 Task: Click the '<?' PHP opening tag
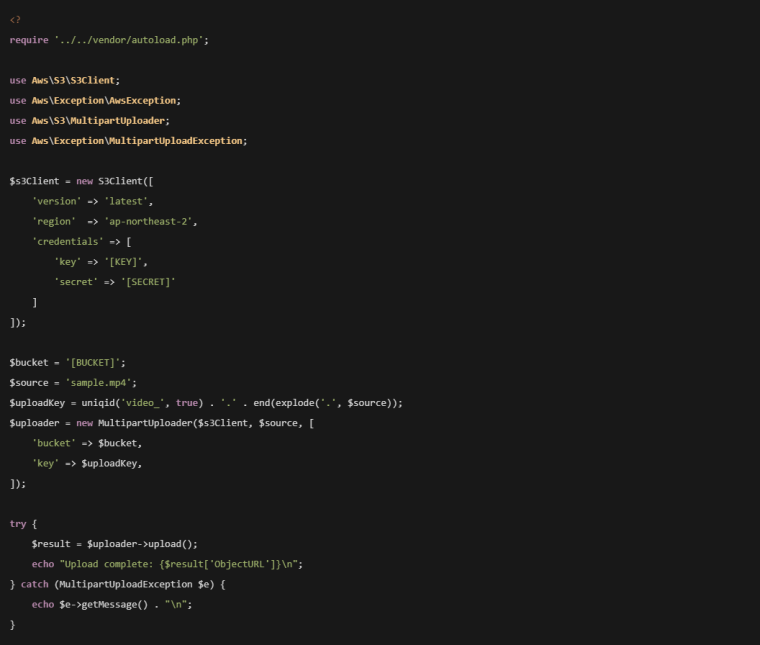tap(15, 20)
